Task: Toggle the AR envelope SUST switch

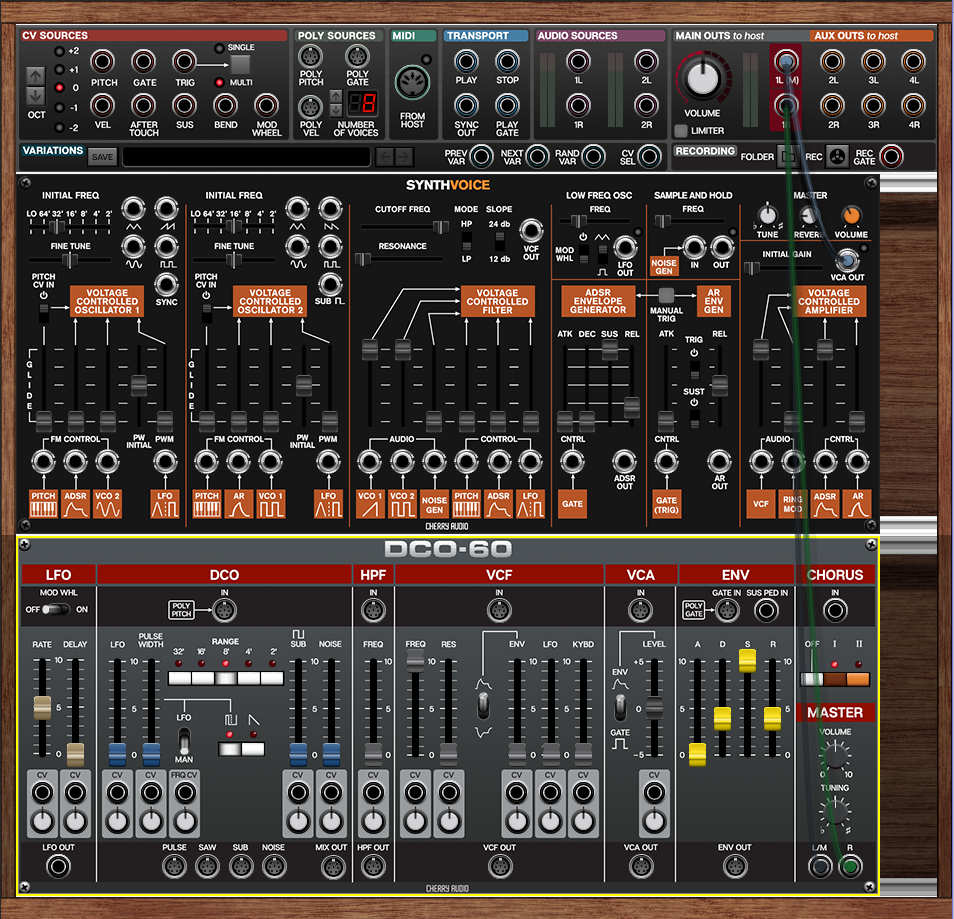Action: coord(694,418)
